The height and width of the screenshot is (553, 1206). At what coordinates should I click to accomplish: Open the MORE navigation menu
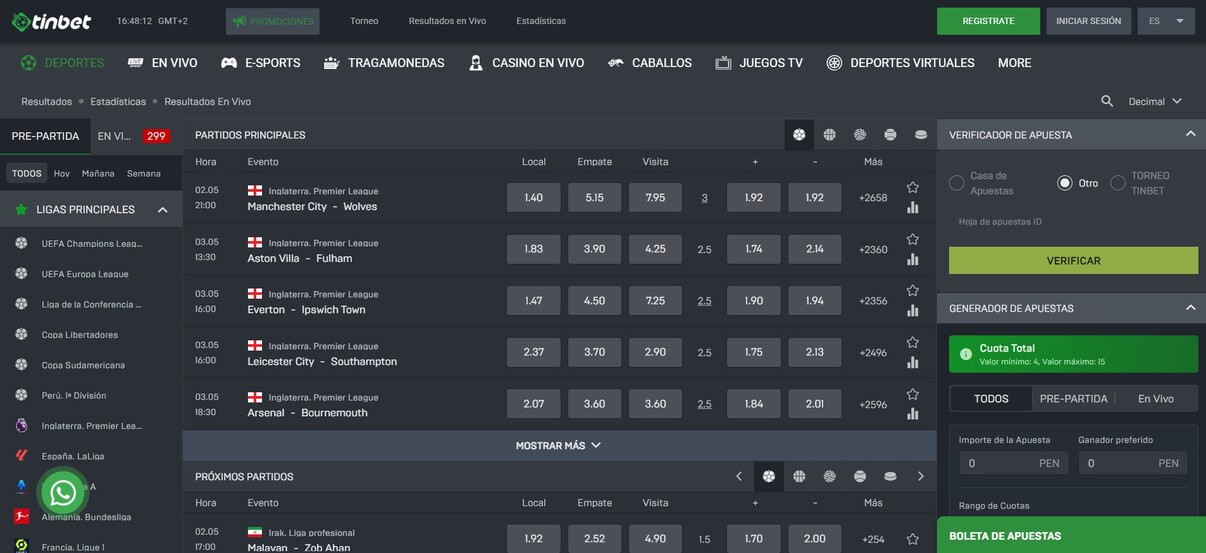[x=1014, y=63]
